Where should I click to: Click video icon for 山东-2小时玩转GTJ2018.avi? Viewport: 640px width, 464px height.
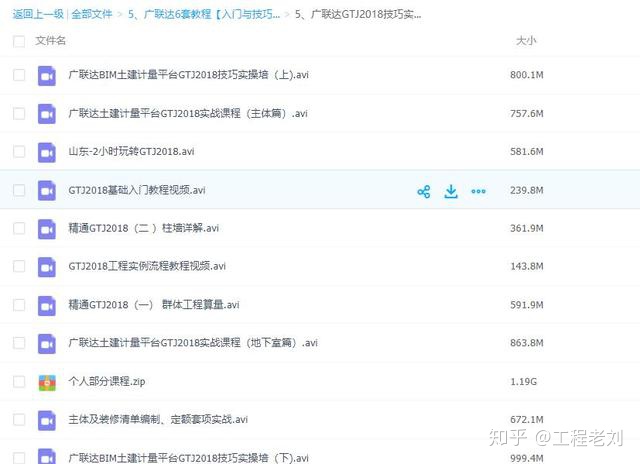point(47,152)
